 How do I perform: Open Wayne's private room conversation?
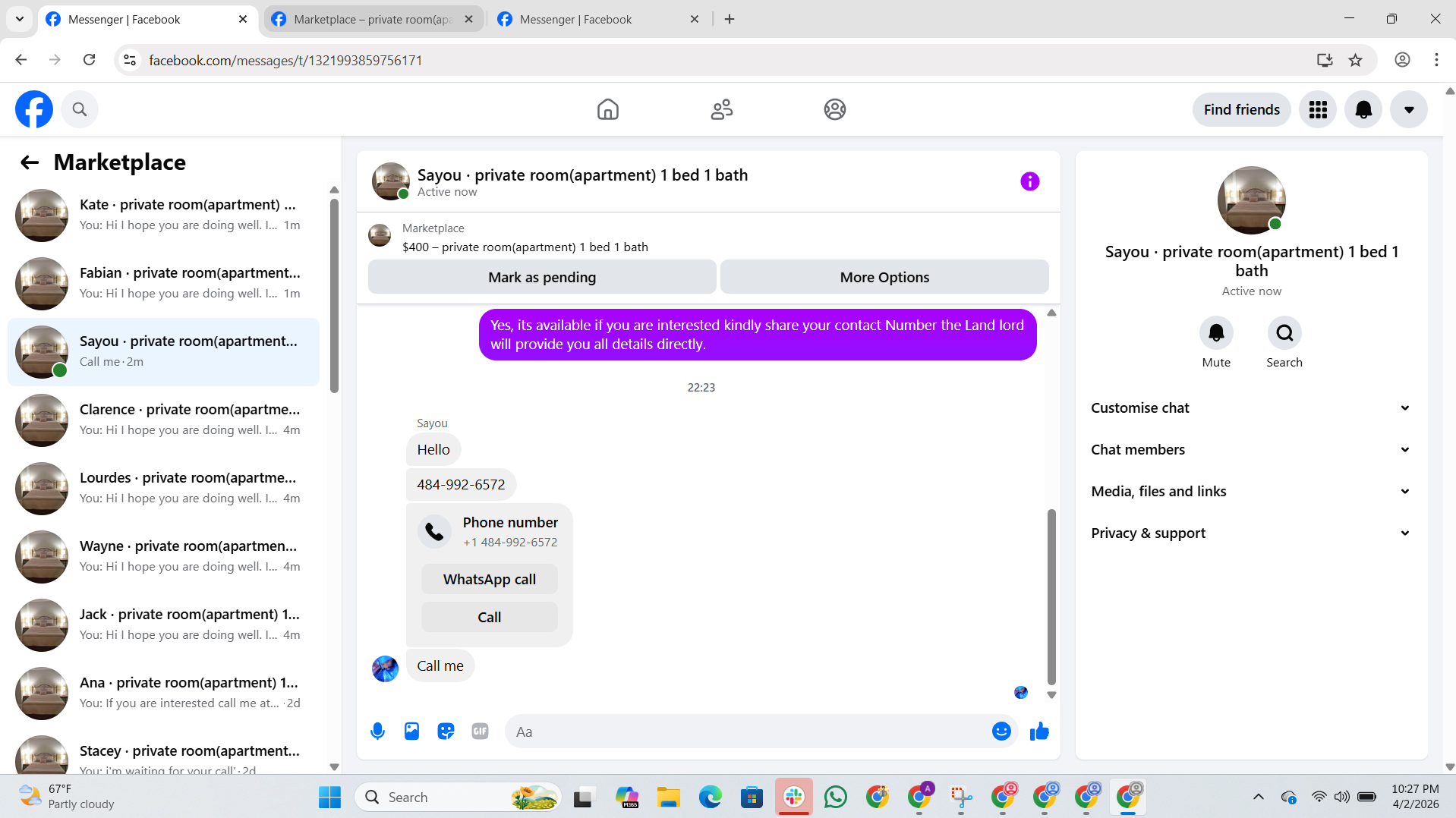click(163, 557)
